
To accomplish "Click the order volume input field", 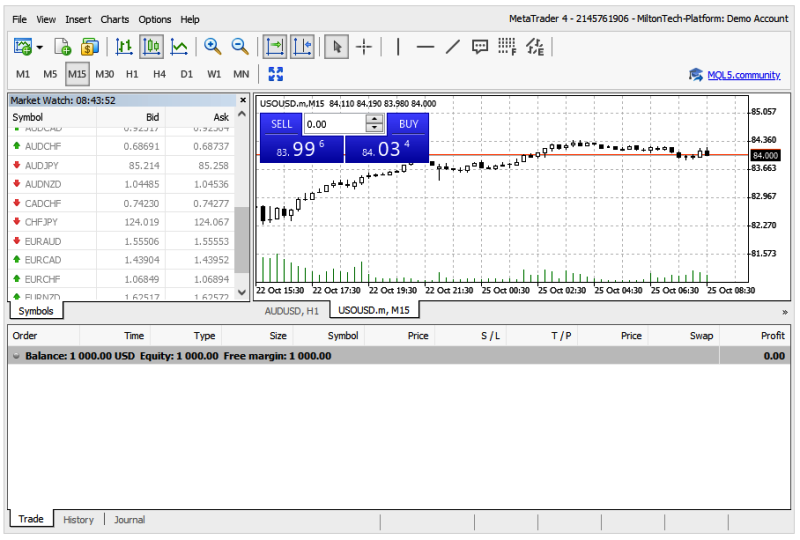I will (x=335, y=124).
